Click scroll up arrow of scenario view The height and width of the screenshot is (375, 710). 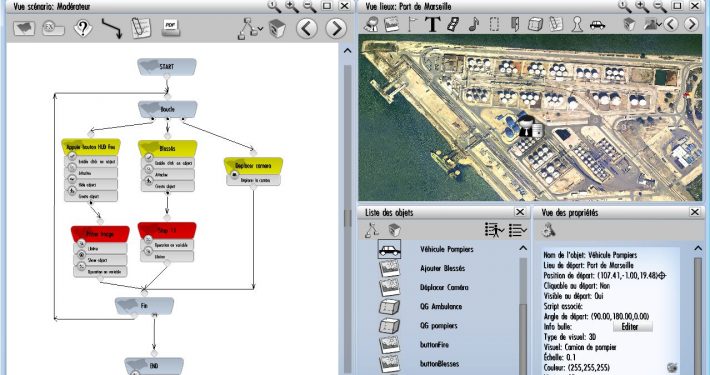[x=347, y=51]
